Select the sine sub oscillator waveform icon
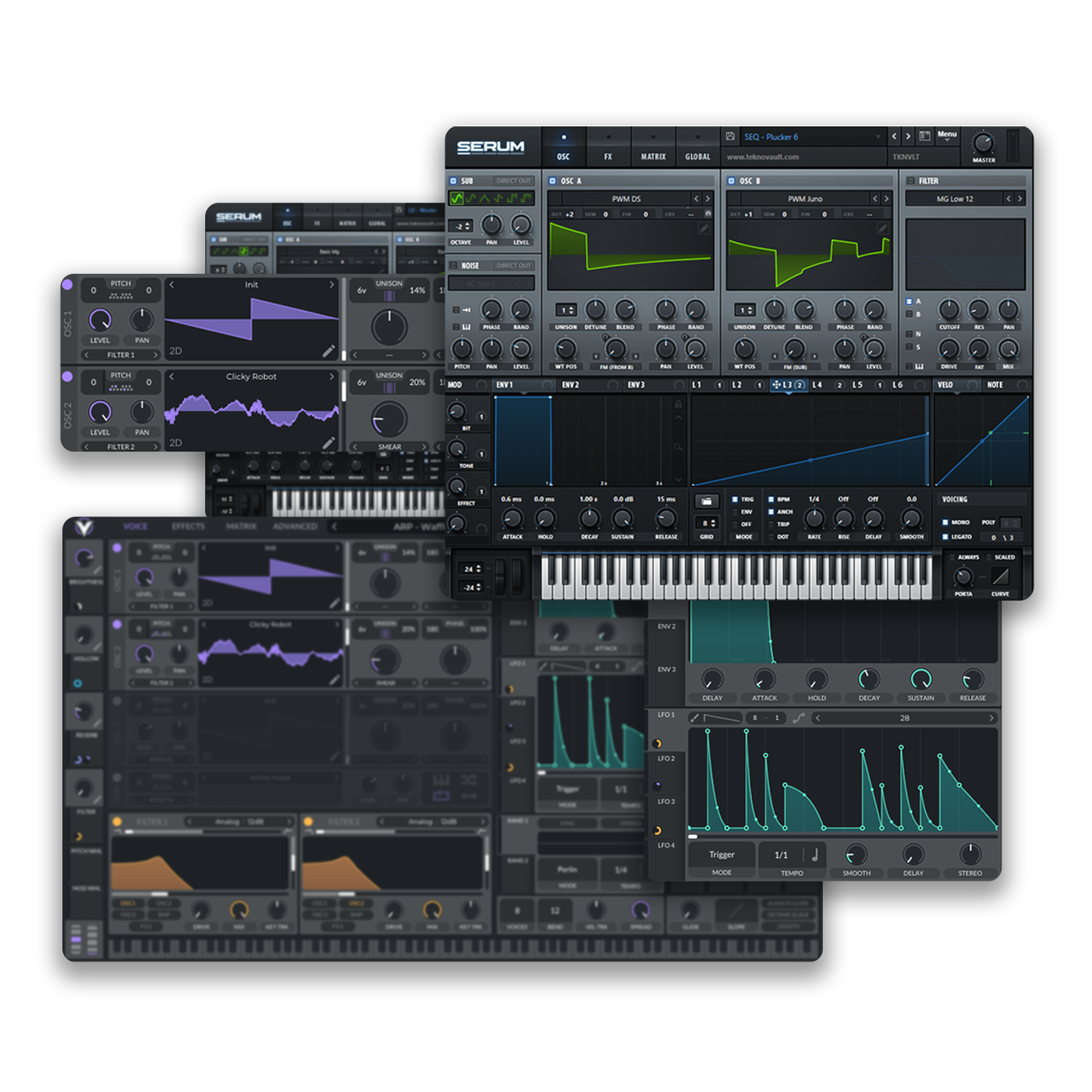 (457, 199)
